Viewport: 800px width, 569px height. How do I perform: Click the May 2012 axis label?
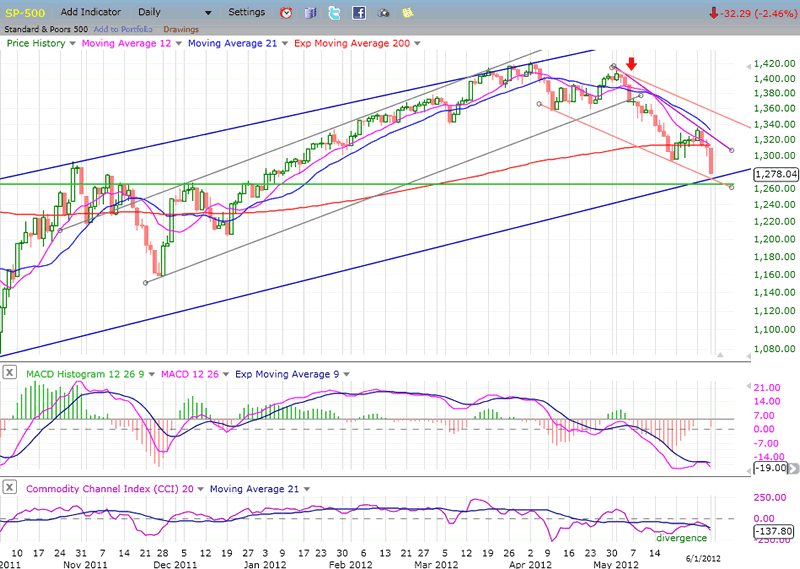(616, 564)
